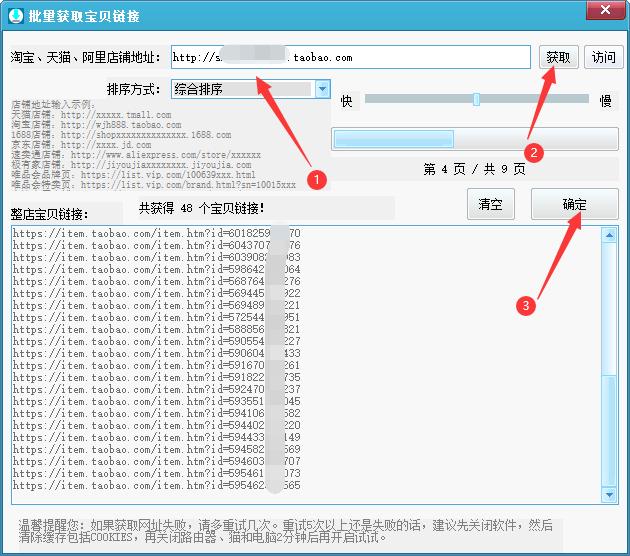Select link row starting id=594106
This screenshot has height=556, width=630.
coord(156,413)
